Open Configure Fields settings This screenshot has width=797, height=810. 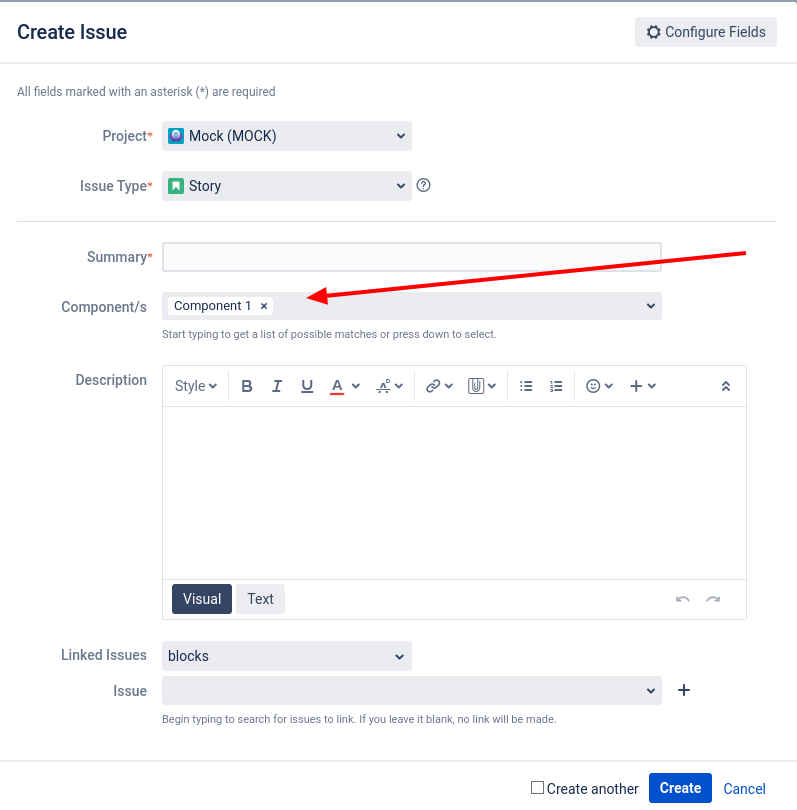pyautogui.click(x=705, y=31)
